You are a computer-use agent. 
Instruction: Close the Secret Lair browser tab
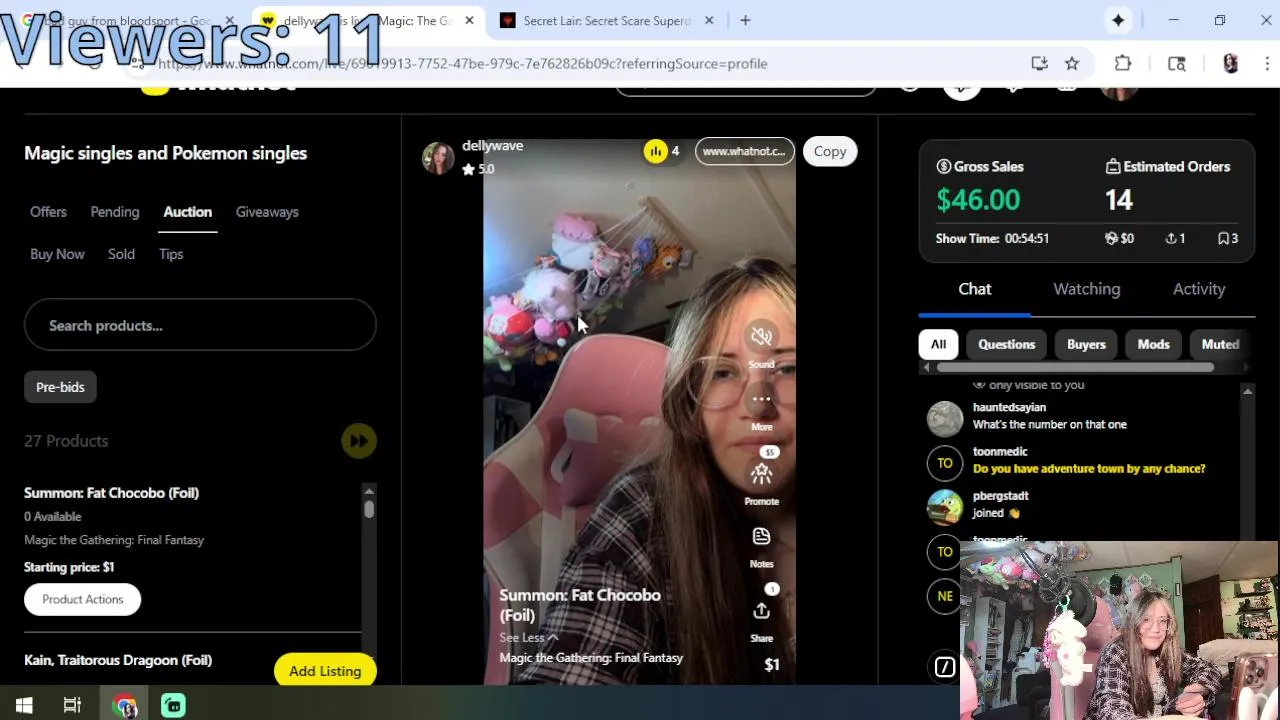709,20
